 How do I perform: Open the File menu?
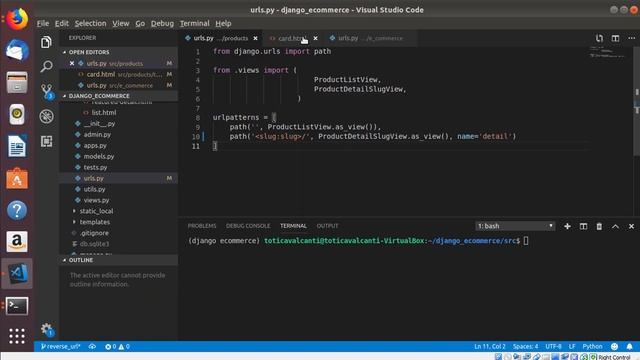coord(43,23)
